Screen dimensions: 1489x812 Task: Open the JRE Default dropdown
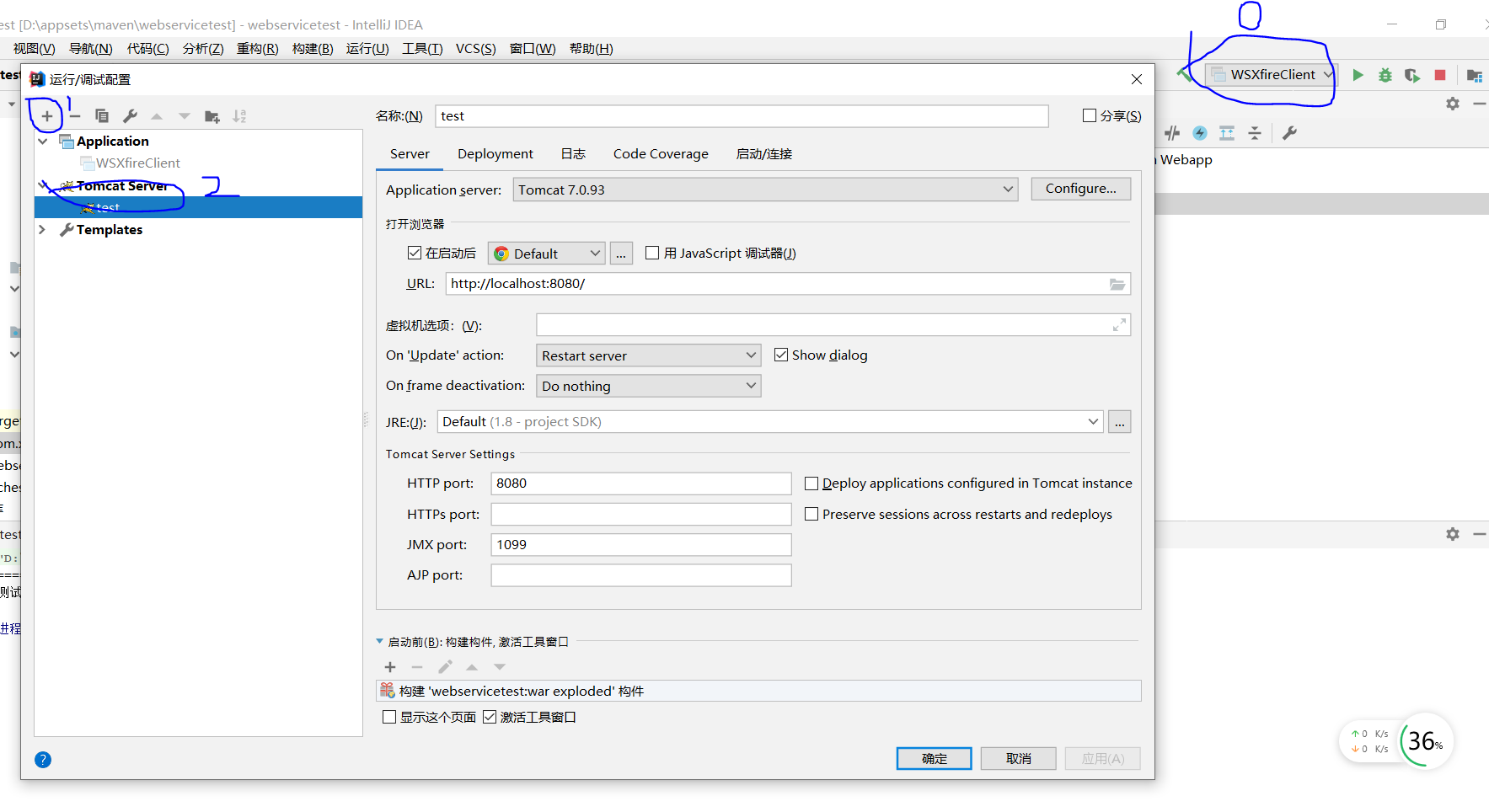pyautogui.click(x=769, y=422)
